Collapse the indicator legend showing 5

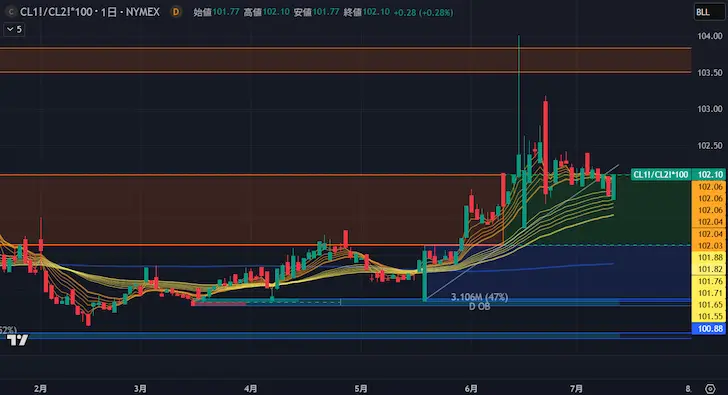[x=14, y=29]
